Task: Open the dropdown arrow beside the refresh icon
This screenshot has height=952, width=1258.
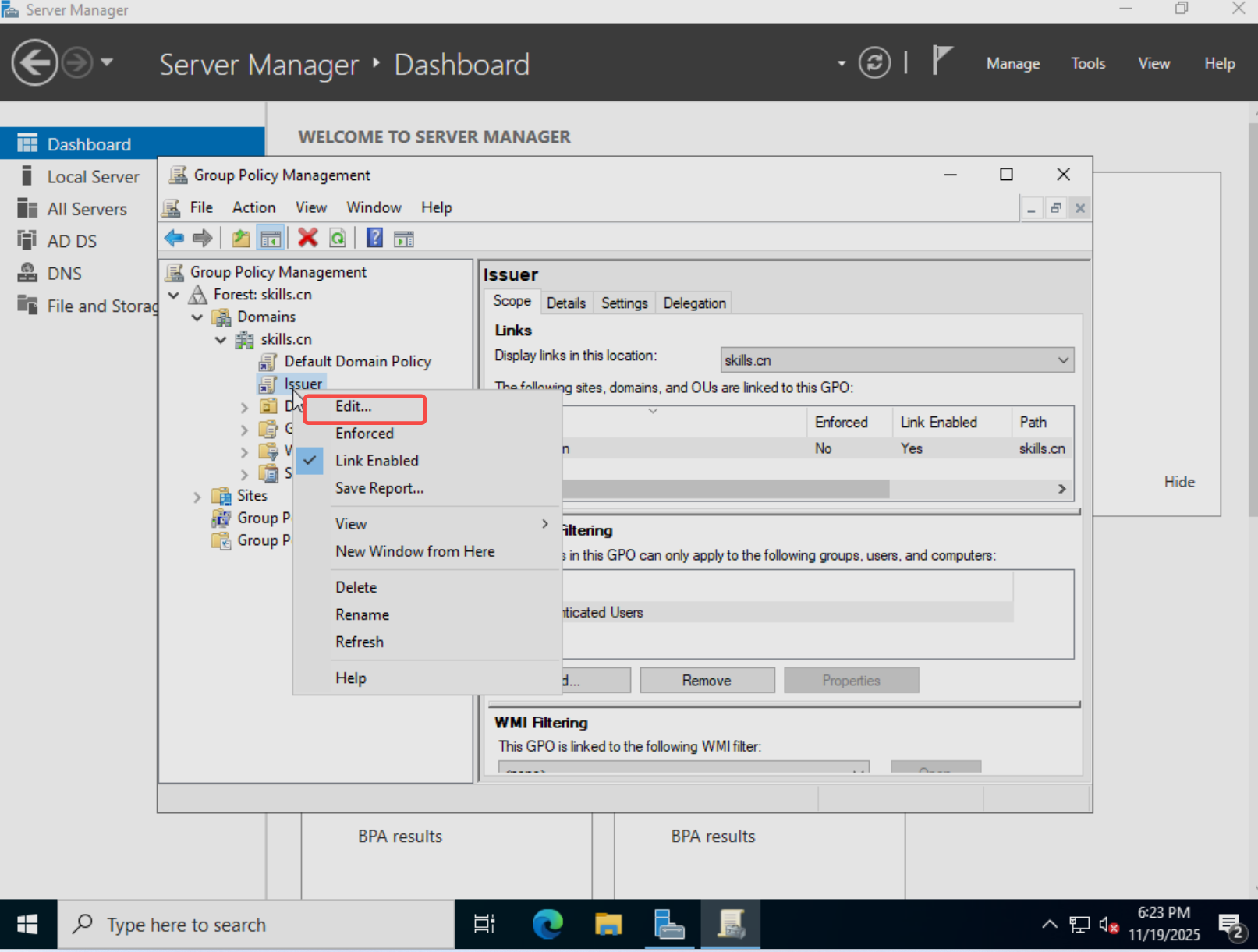Action: (842, 63)
